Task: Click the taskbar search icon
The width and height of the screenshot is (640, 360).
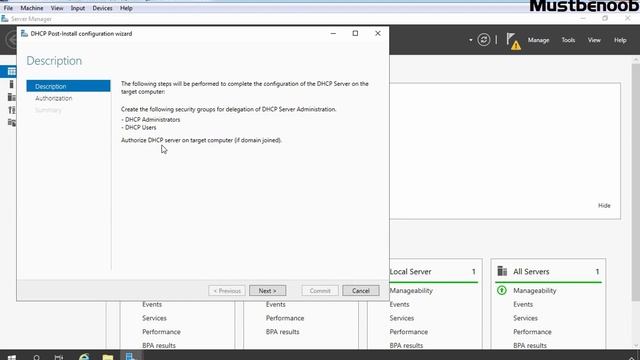Action: pyautogui.click(x=36, y=357)
